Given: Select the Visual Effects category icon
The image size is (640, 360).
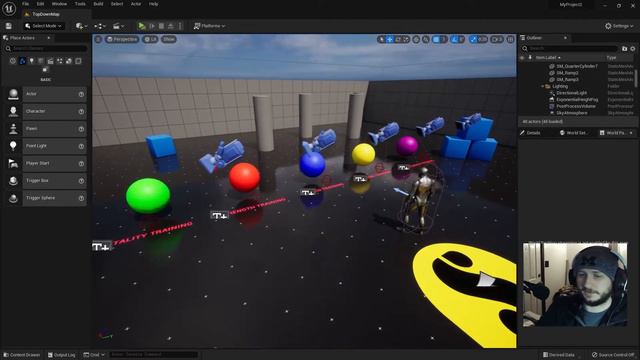Looking at the screenshot, I should click(x=60, y=61).
